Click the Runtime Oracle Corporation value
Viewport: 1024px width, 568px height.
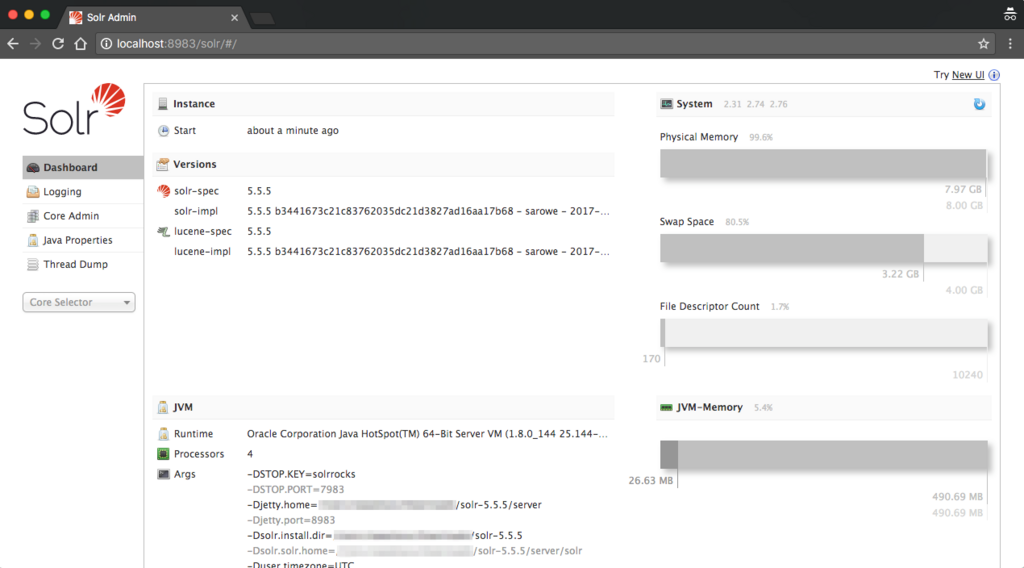(x=427, y=434)
